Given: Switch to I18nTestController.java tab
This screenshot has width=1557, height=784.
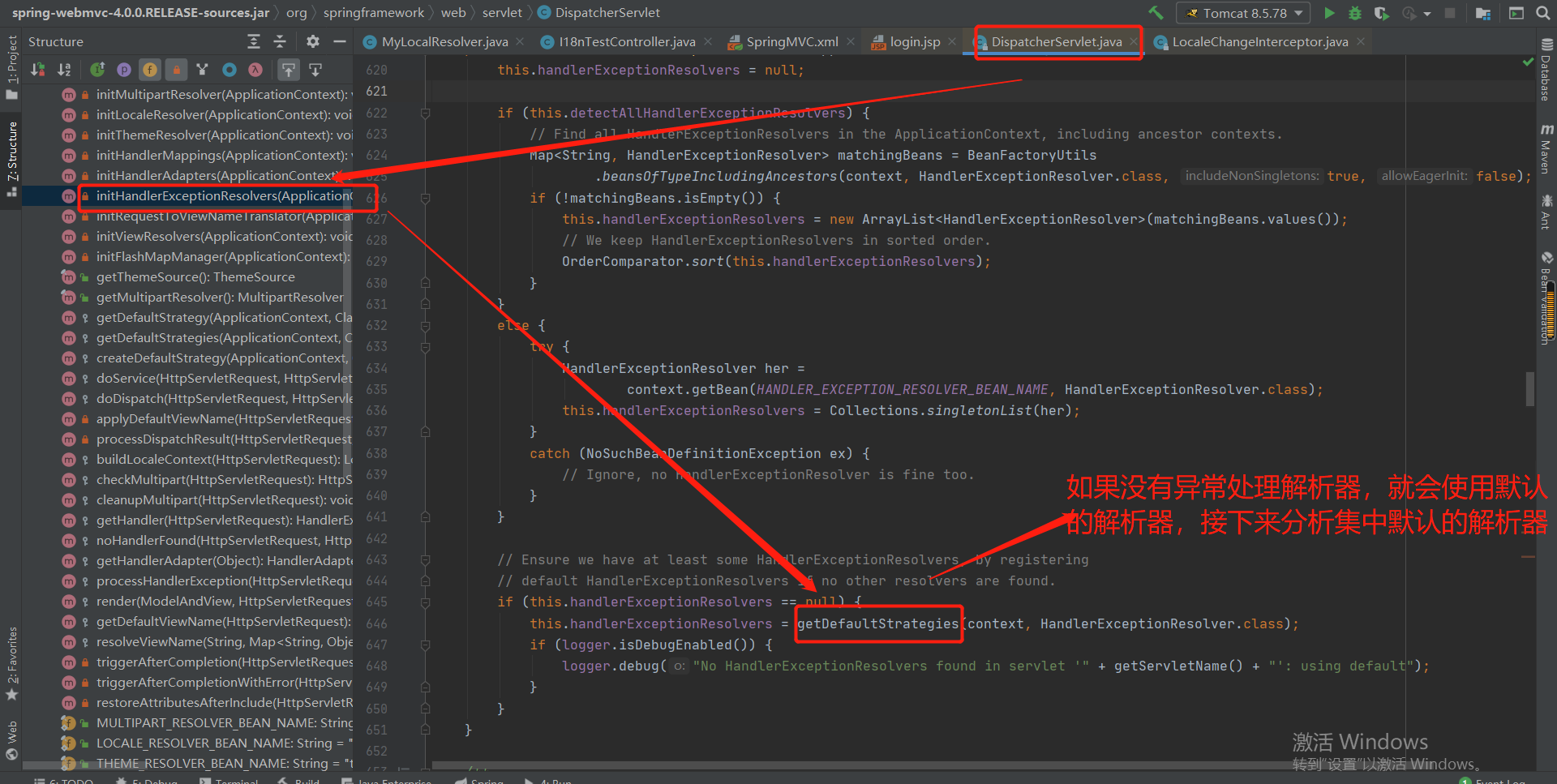Looking at the screenshot, I should tap(627, 42).
